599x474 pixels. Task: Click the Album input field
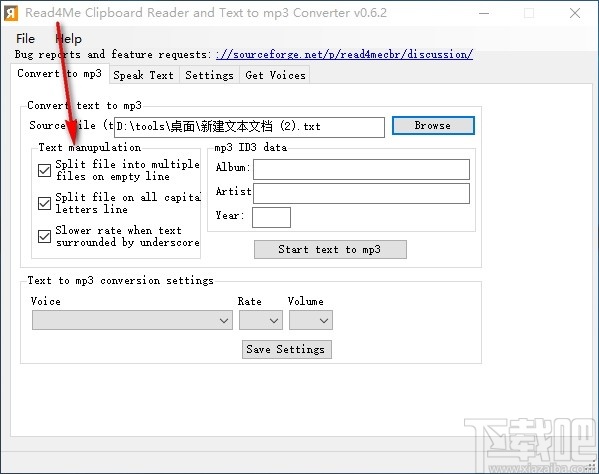click(361, 170)
